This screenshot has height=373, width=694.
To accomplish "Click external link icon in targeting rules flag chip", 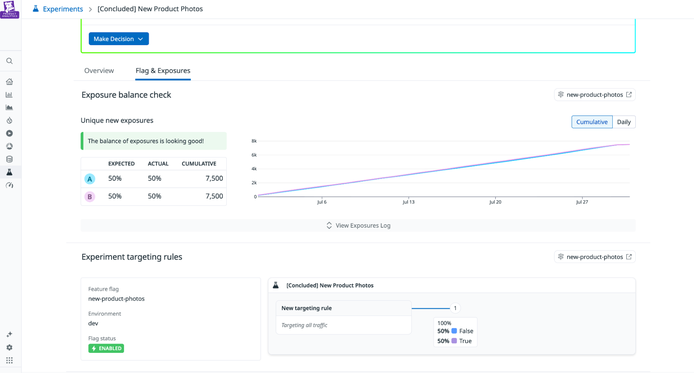I will coord(628,257).
